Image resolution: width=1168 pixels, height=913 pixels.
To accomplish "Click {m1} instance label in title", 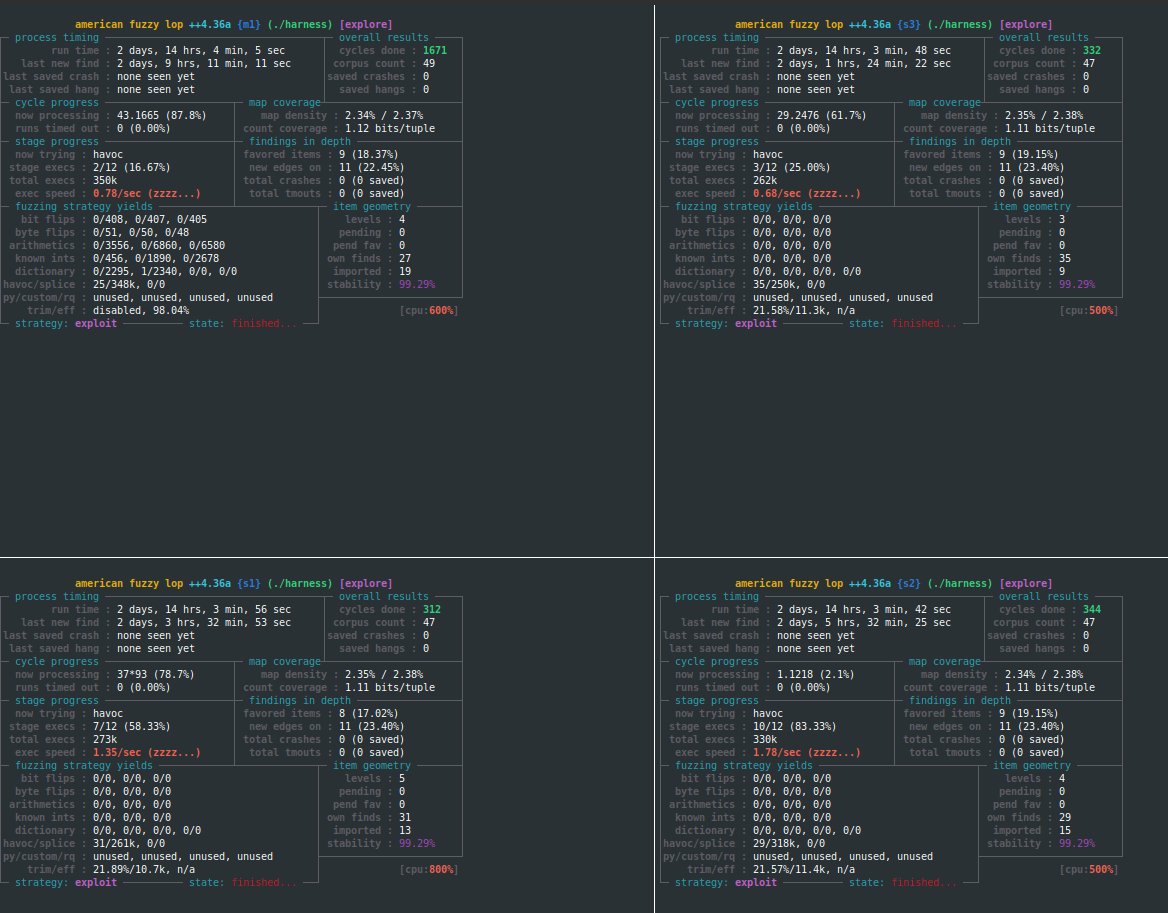I will point(249,25).
